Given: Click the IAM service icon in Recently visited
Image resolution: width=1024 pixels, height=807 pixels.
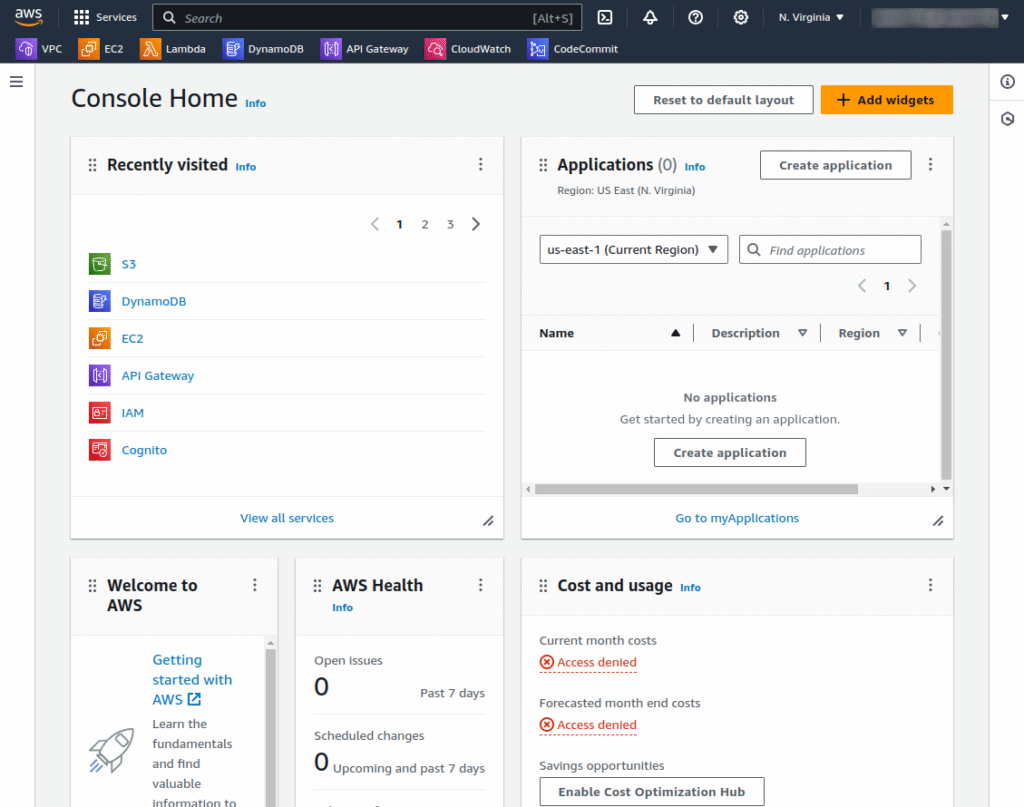Looking at the screenshot, I should pyautogui.click(x=99, y=413).
